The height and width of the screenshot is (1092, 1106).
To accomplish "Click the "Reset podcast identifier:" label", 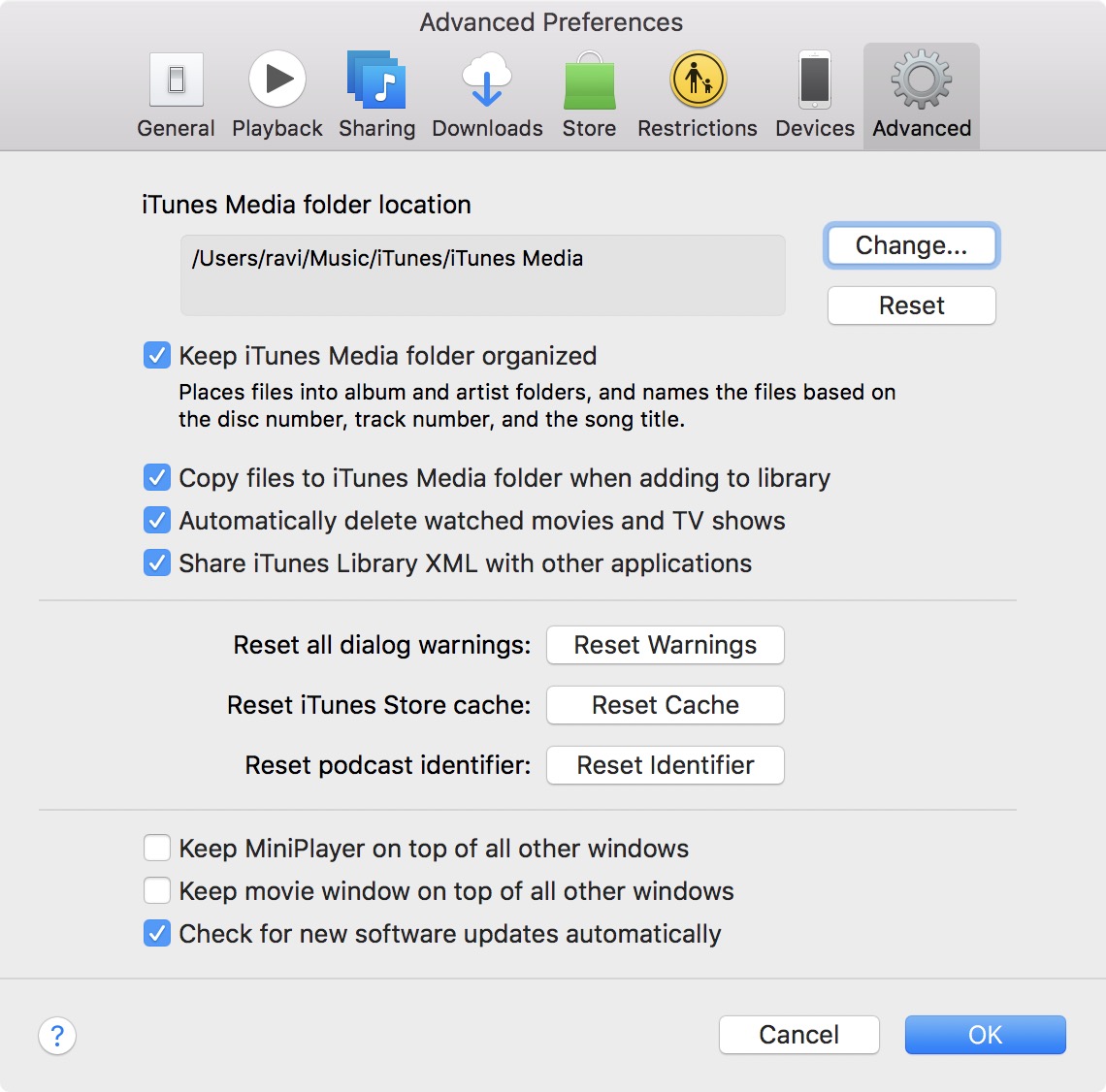I will [388, 765].
